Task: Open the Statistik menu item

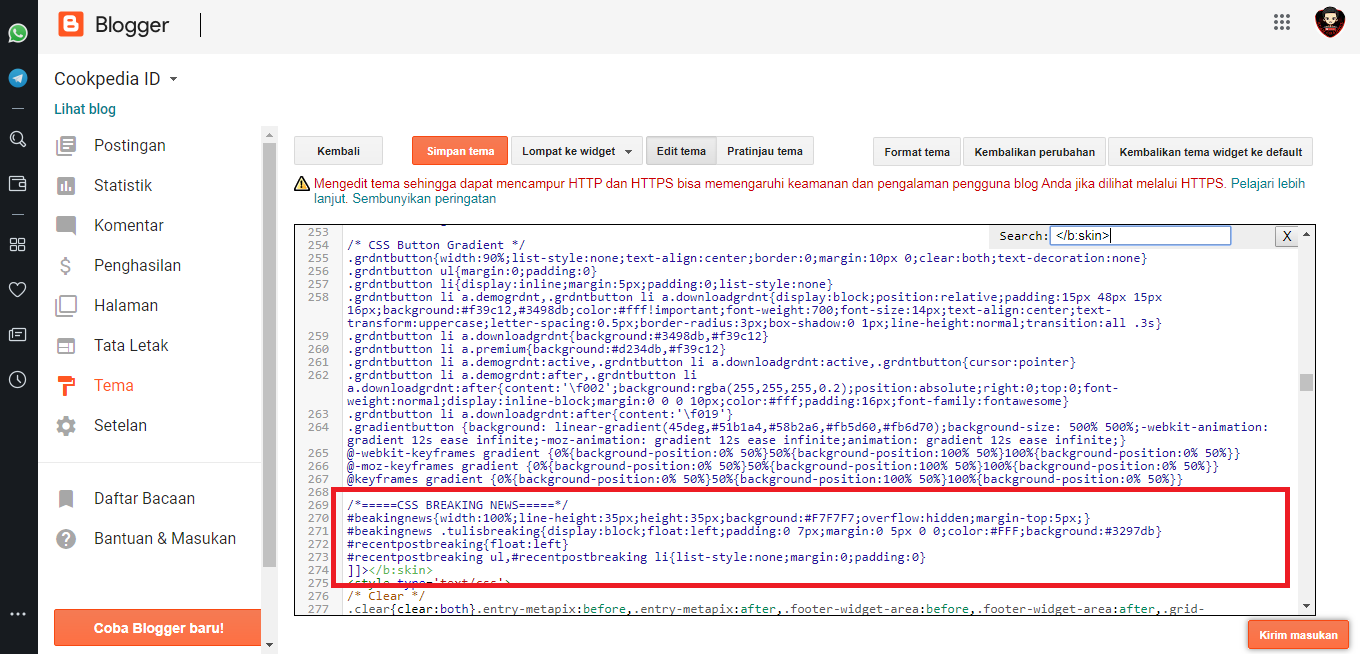Action: click(123, 186)
